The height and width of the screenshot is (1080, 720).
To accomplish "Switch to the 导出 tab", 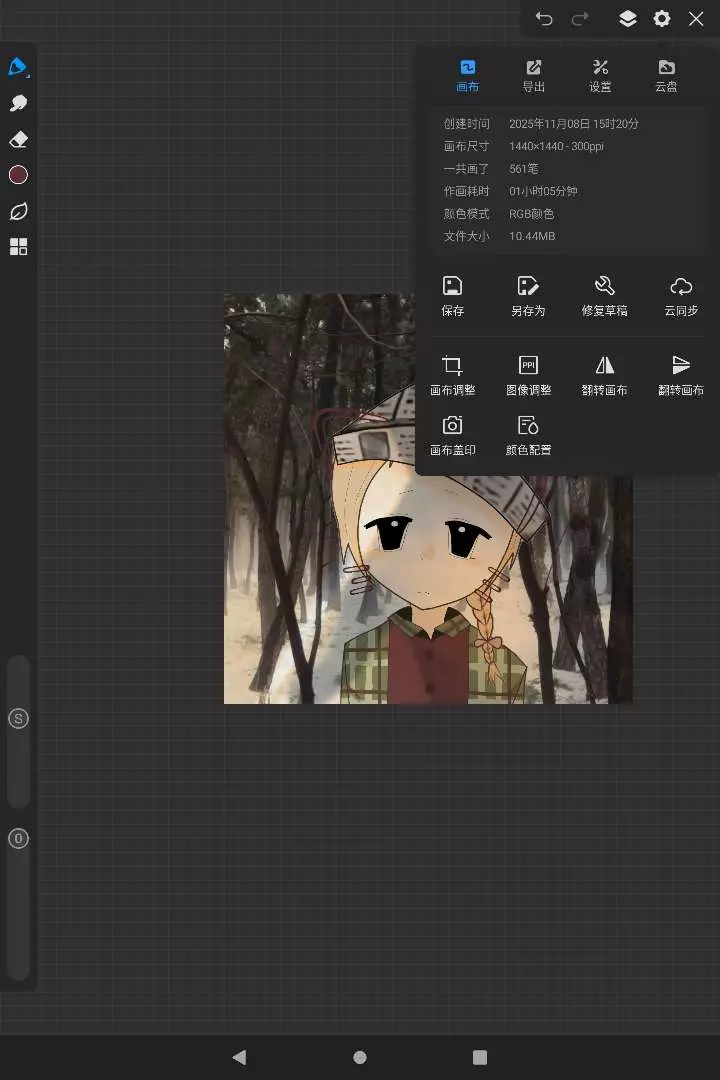I will tap(533, 76).
